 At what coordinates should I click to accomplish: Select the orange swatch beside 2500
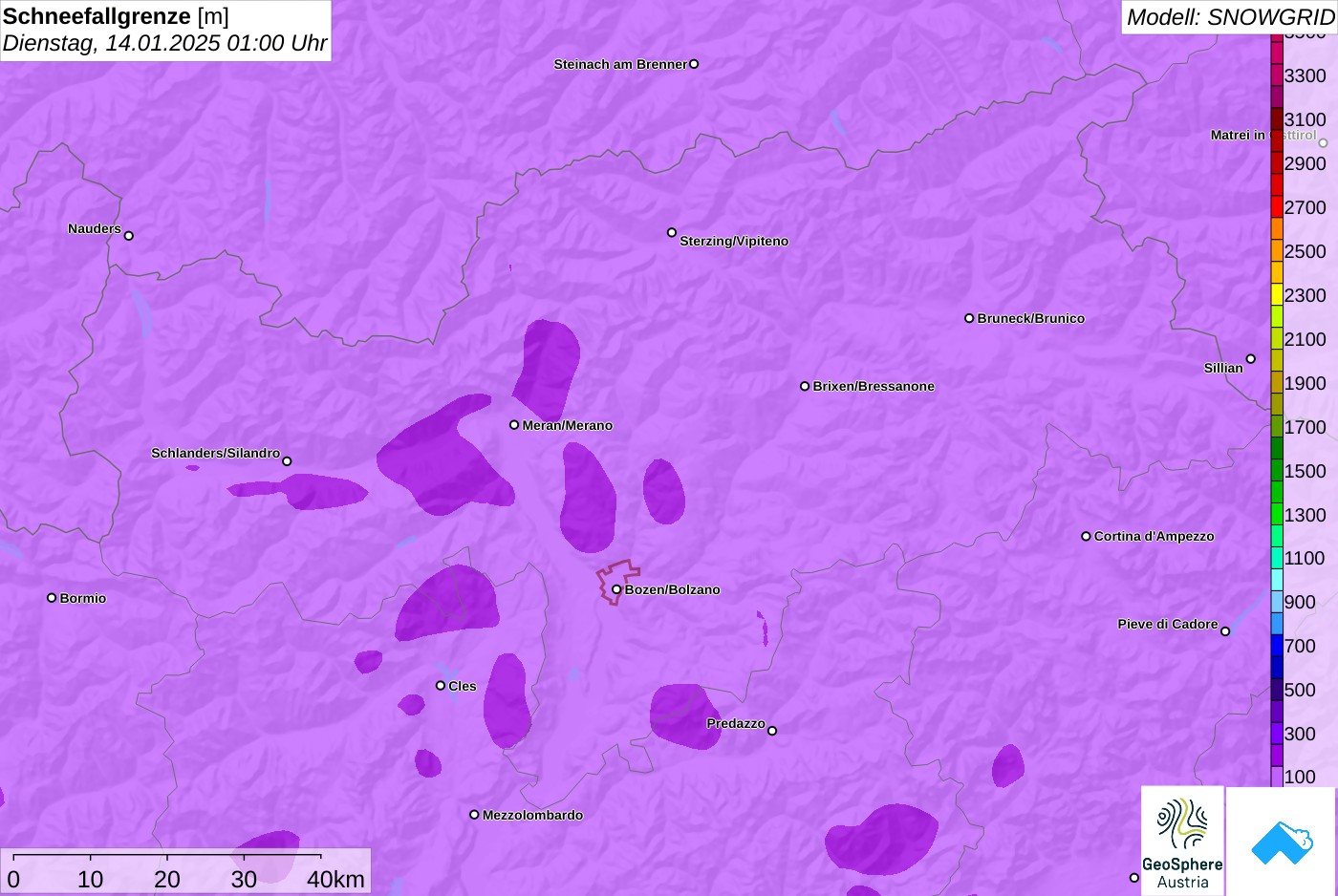(1277, 251)
